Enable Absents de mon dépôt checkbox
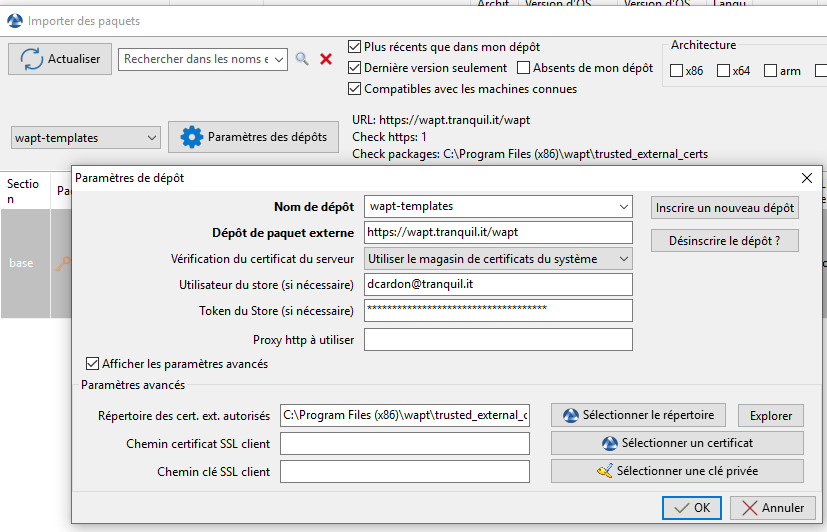This screenshot has height=532, width=827. pos(524,68)
